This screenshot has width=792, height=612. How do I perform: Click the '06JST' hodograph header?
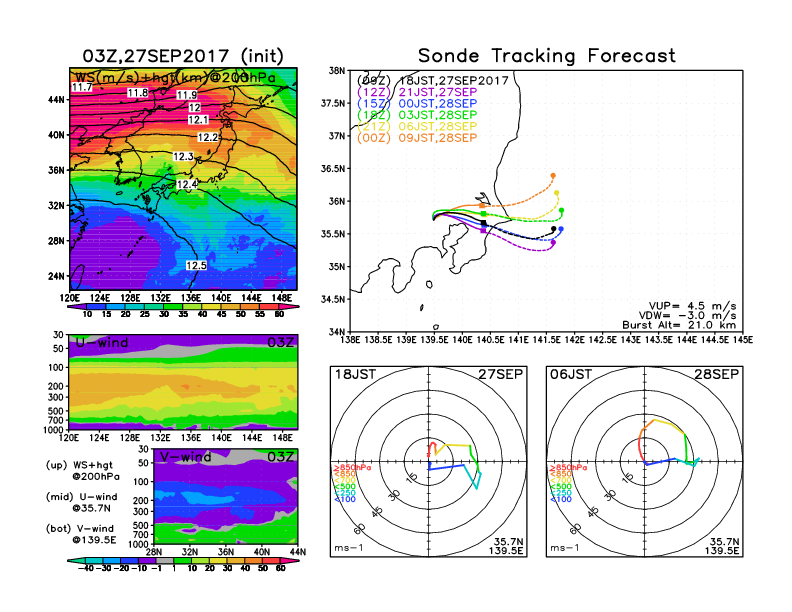pos(571,374)
